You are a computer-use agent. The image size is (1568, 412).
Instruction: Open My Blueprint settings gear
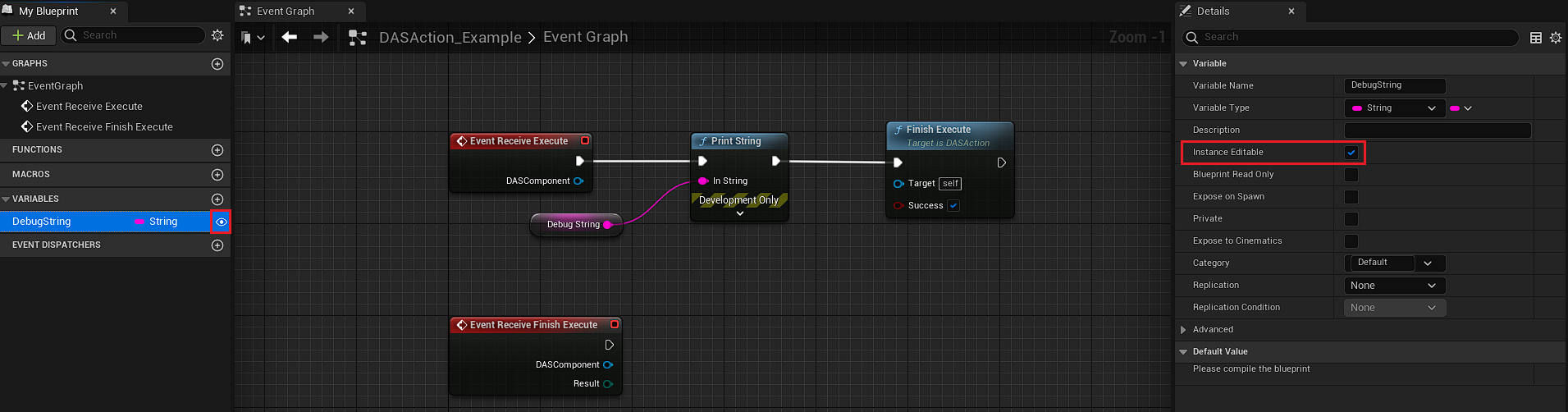pos(217,35)
